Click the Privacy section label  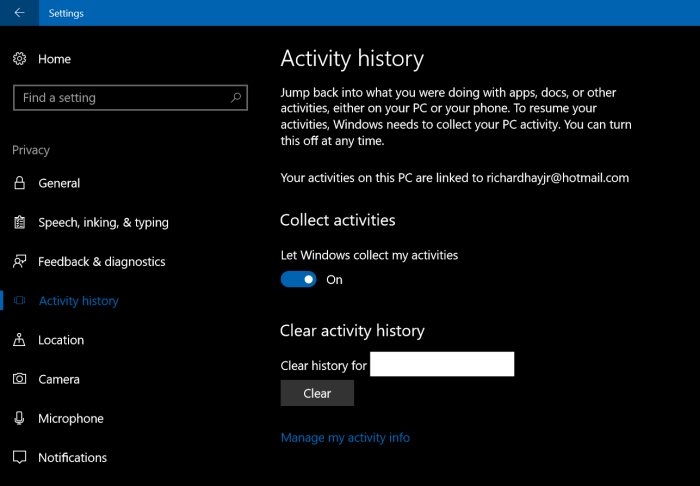coord(31,150)
